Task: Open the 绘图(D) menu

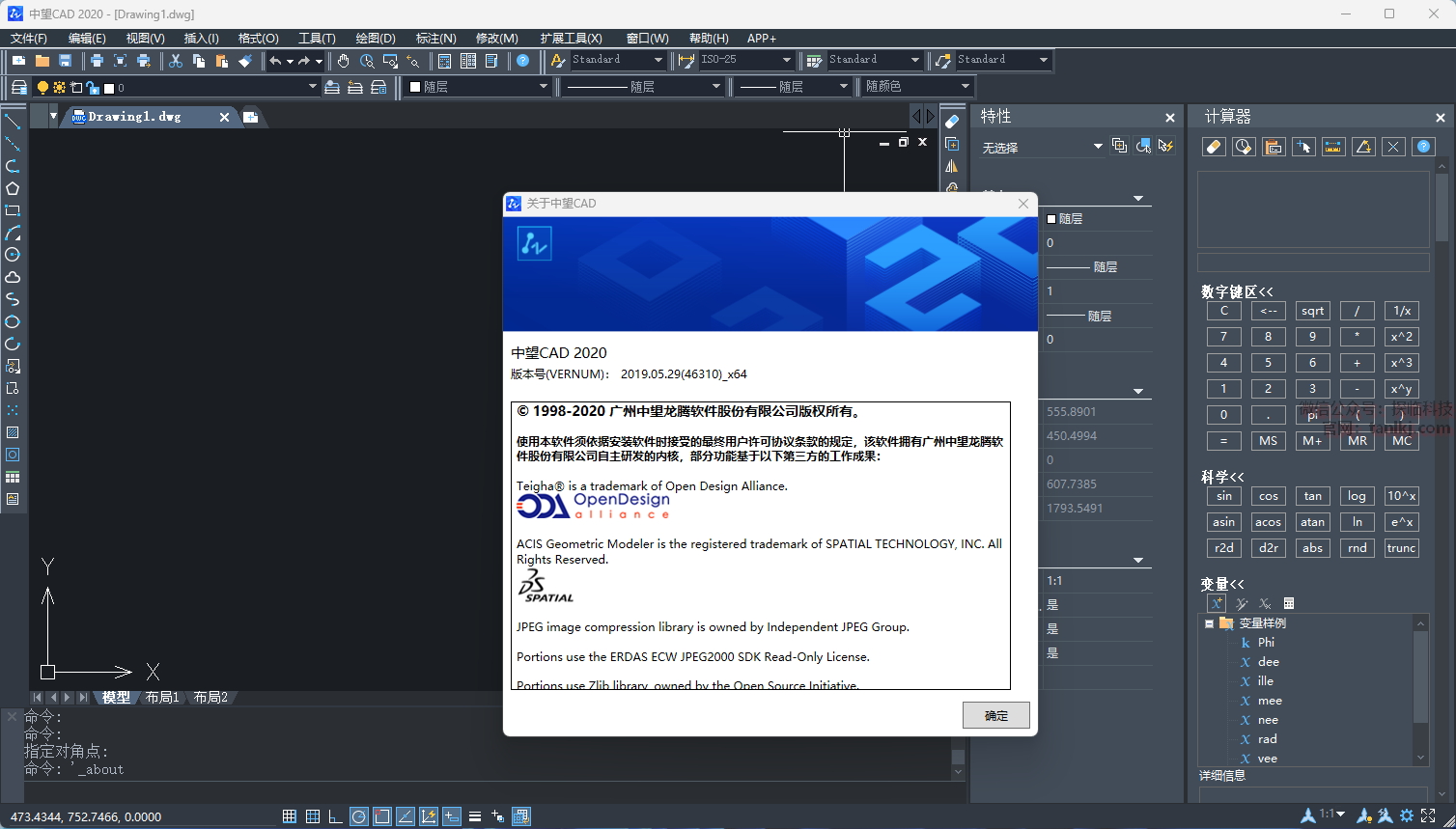Action: coord(376,39)
